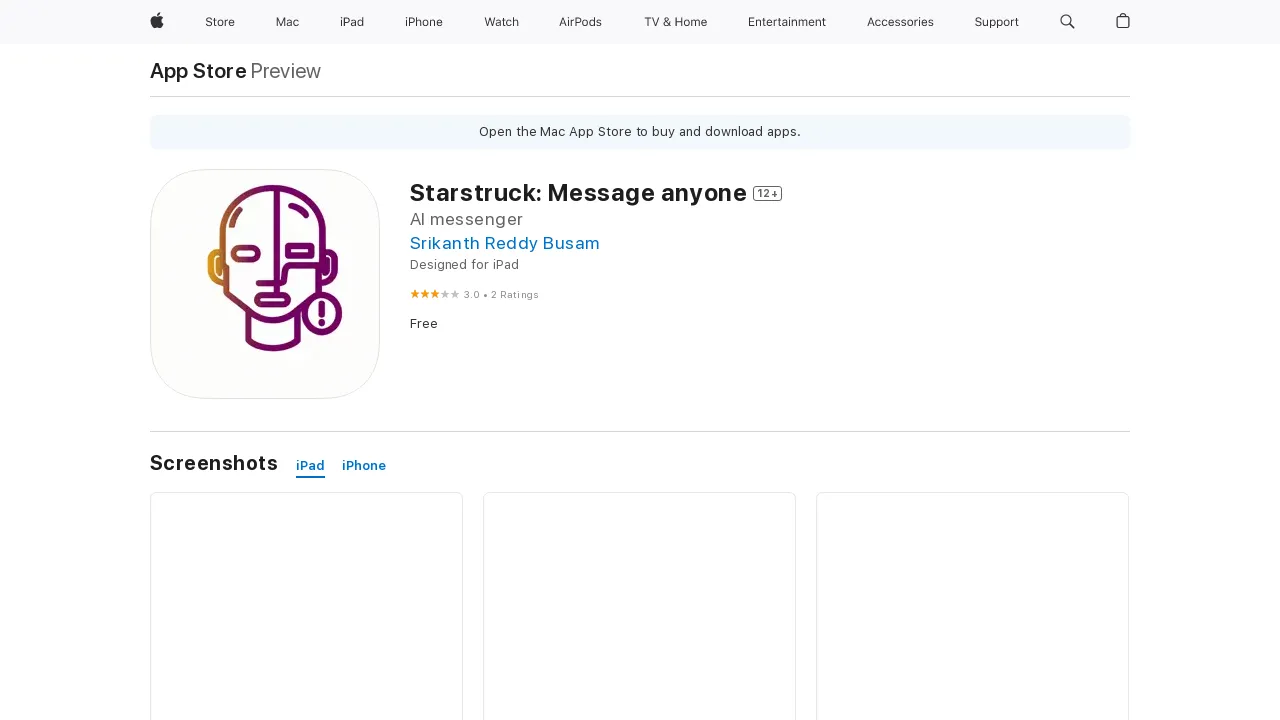Click the three-star rating icons
The height and width of the screenshot is (720, 1280).
435,294
